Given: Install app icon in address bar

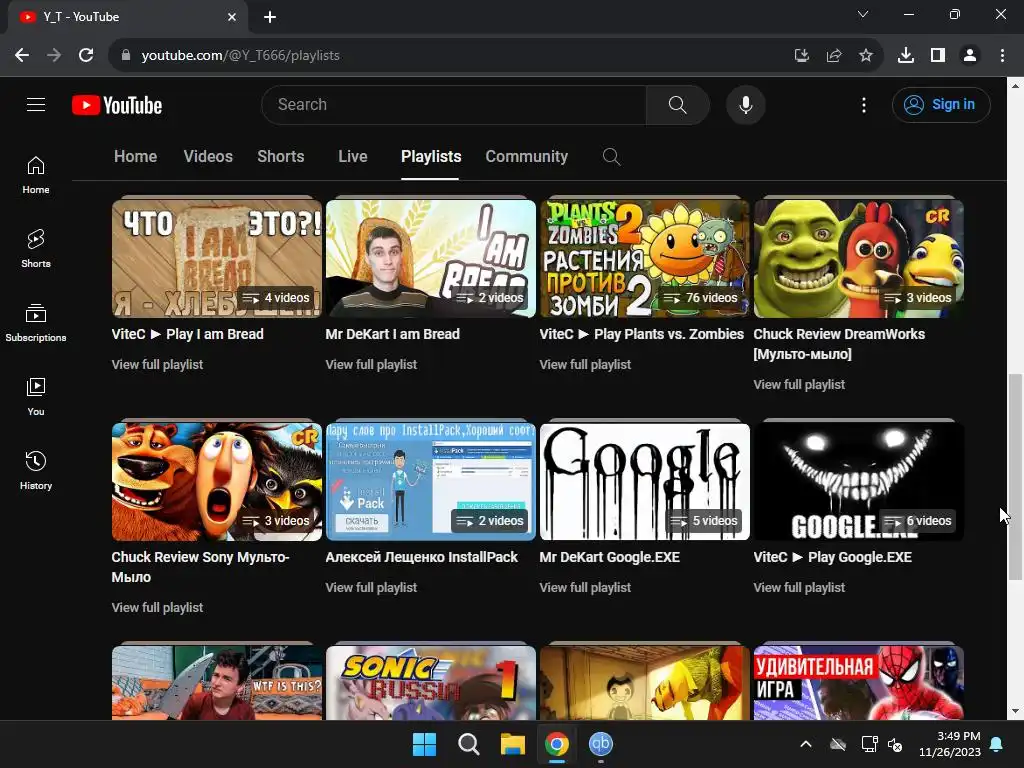Looking at the screenshot, I should click(801, 56).
